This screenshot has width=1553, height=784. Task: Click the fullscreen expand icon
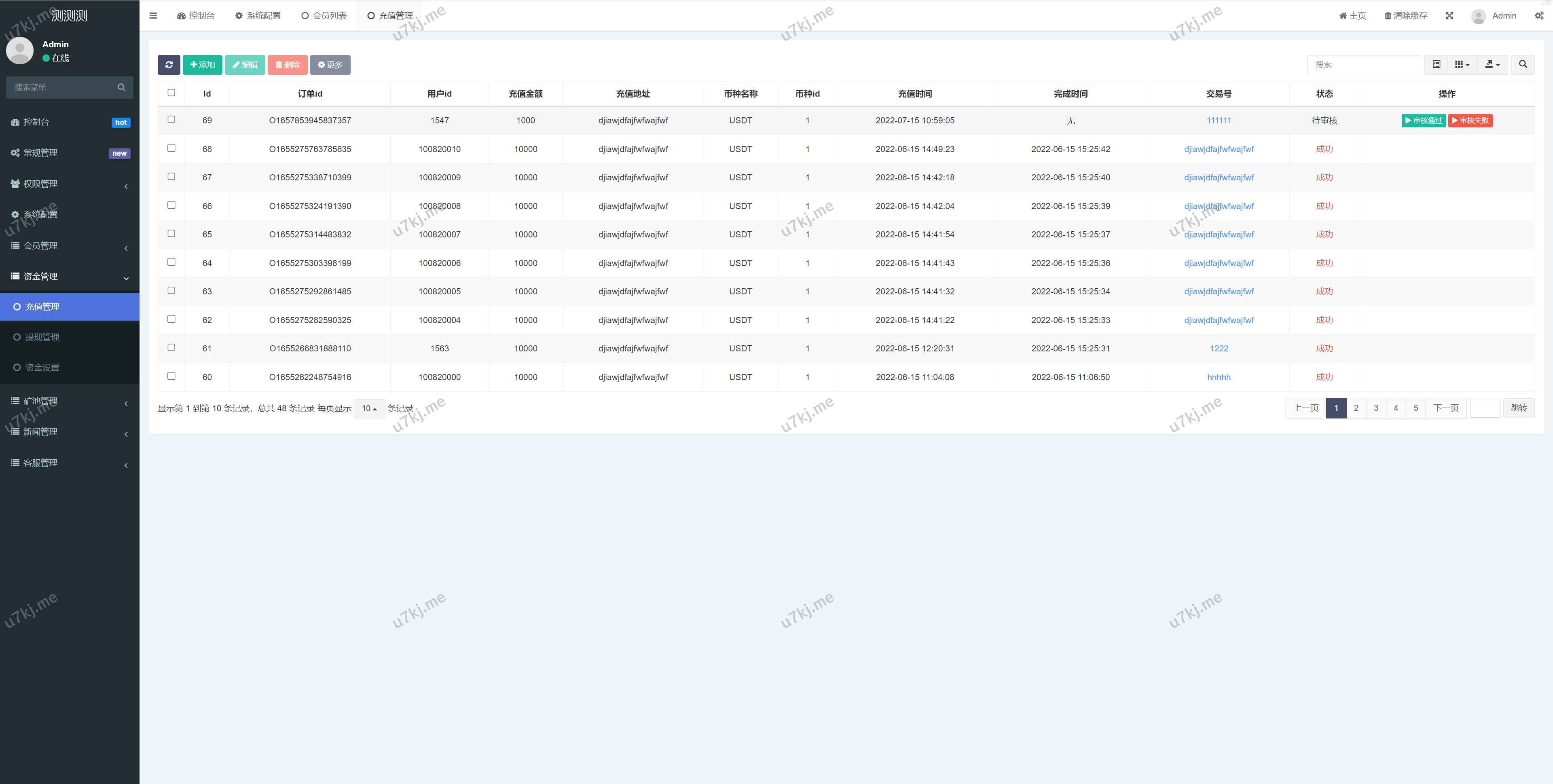coord(1449,16)
